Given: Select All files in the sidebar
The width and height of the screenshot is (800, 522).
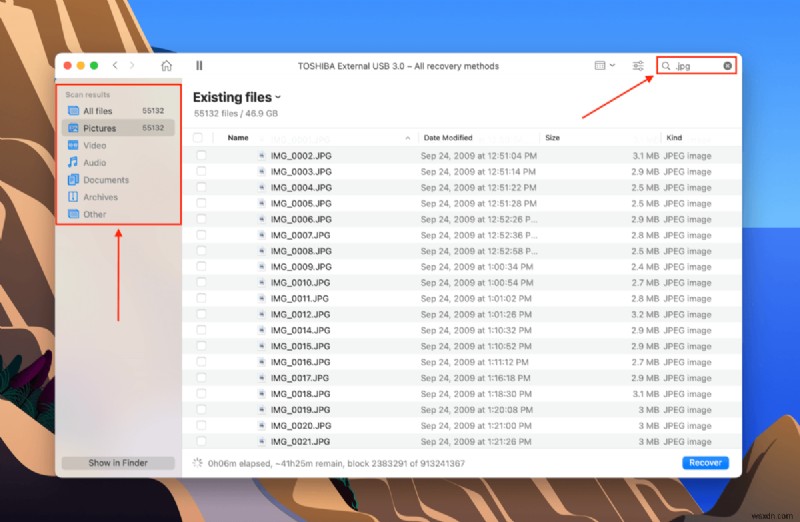Looking at the screenshot, I should tap(118, 111).
